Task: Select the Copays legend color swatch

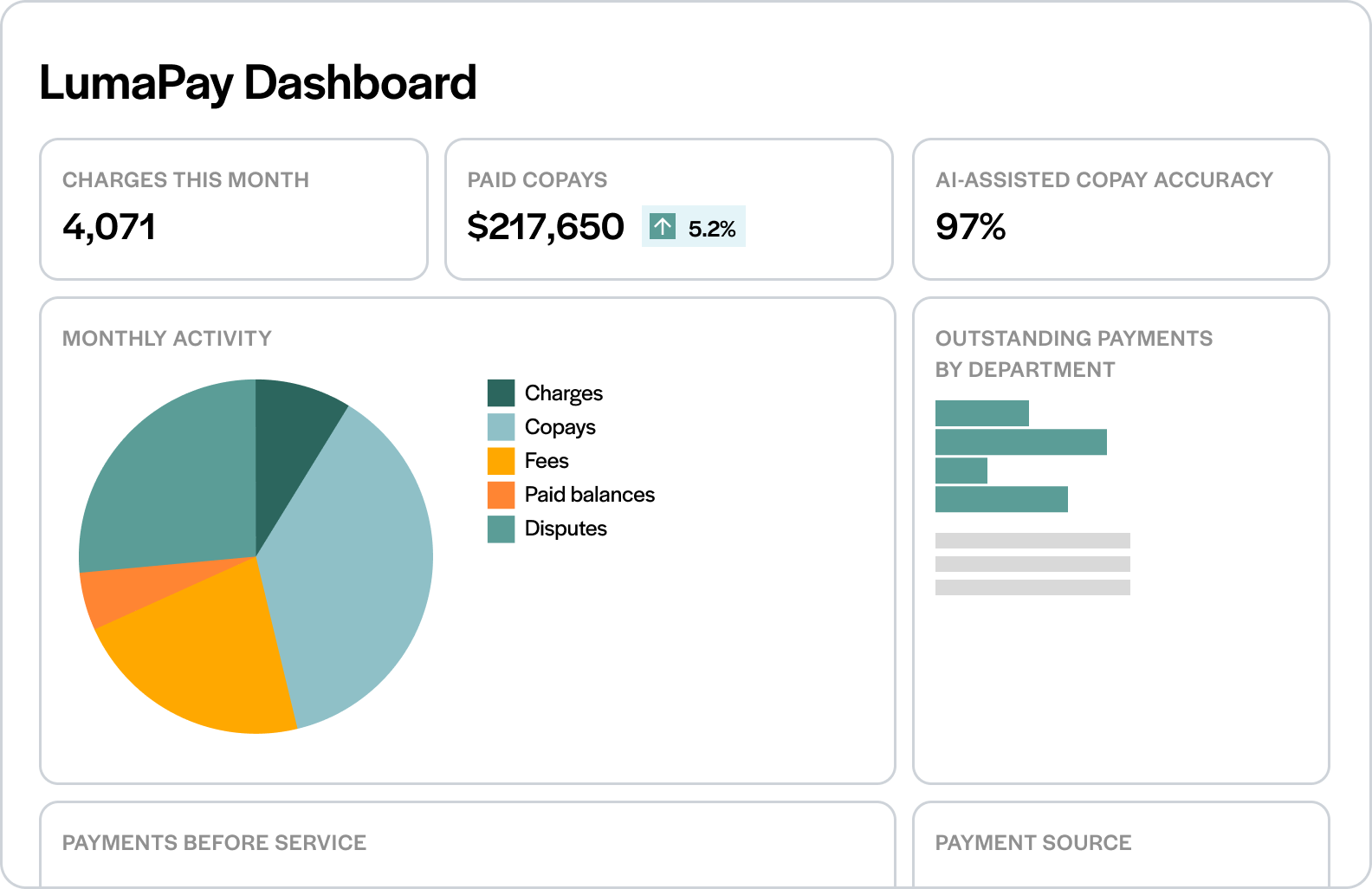Action: coord(501,427)
